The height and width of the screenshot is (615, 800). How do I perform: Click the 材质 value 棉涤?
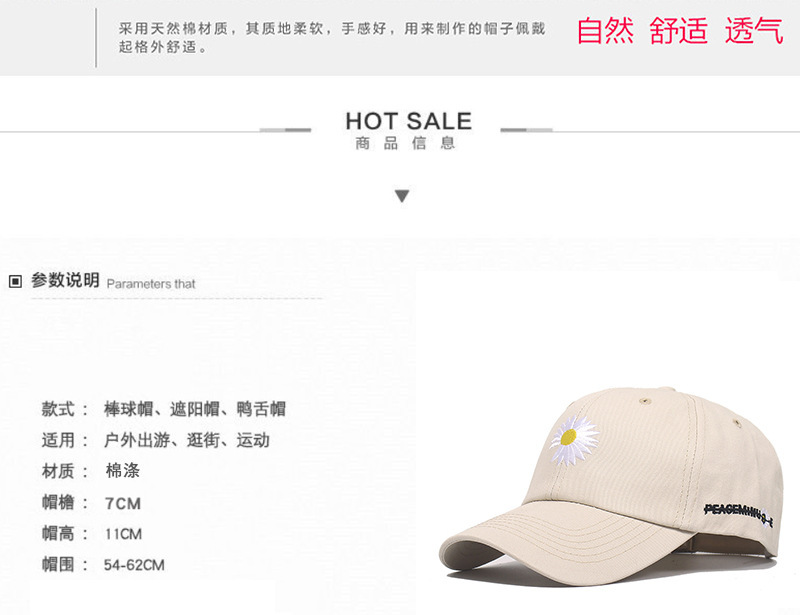tap(122, 471)
